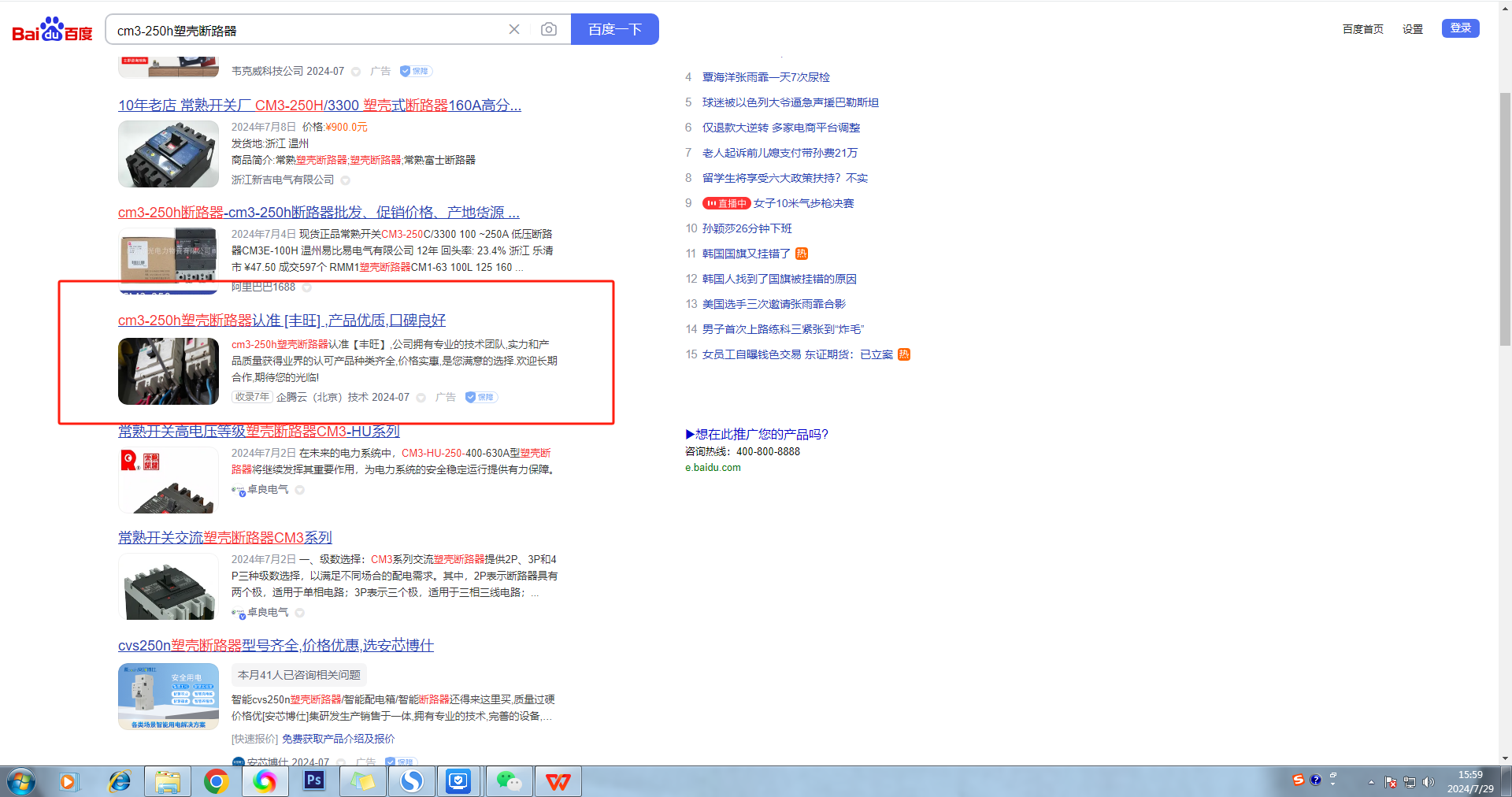Click '想在此推广您的产品吗?' link
This screenshot has height=797, width=1512.
tap(757, 434)
